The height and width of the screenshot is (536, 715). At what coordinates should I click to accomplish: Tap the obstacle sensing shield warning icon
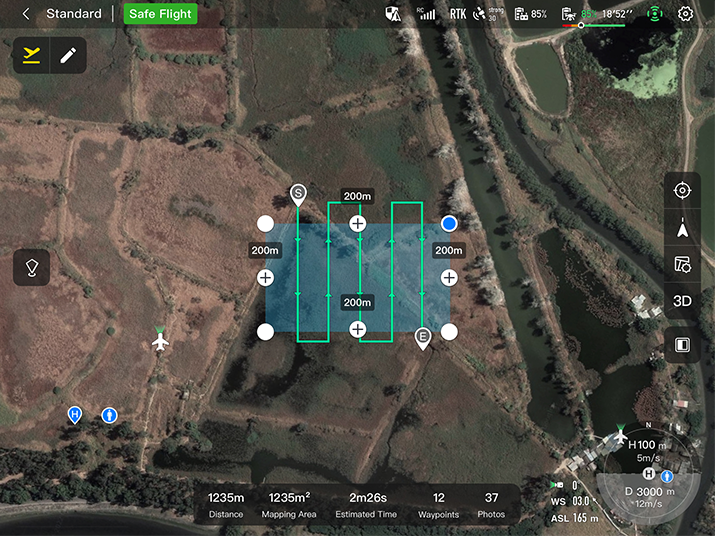(394, 14)
